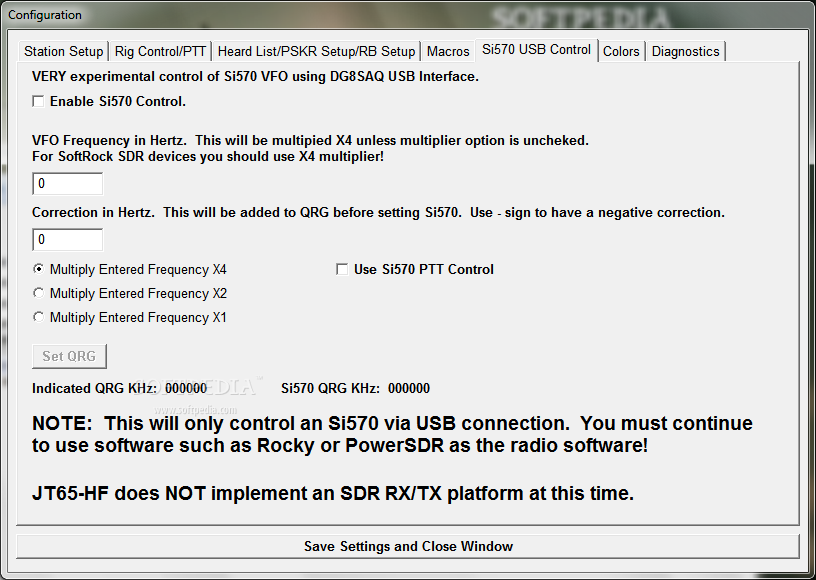Screen dimensions: 816x580
Task: Open the Rig Control/PTT tab
Action: click(160, 51)
